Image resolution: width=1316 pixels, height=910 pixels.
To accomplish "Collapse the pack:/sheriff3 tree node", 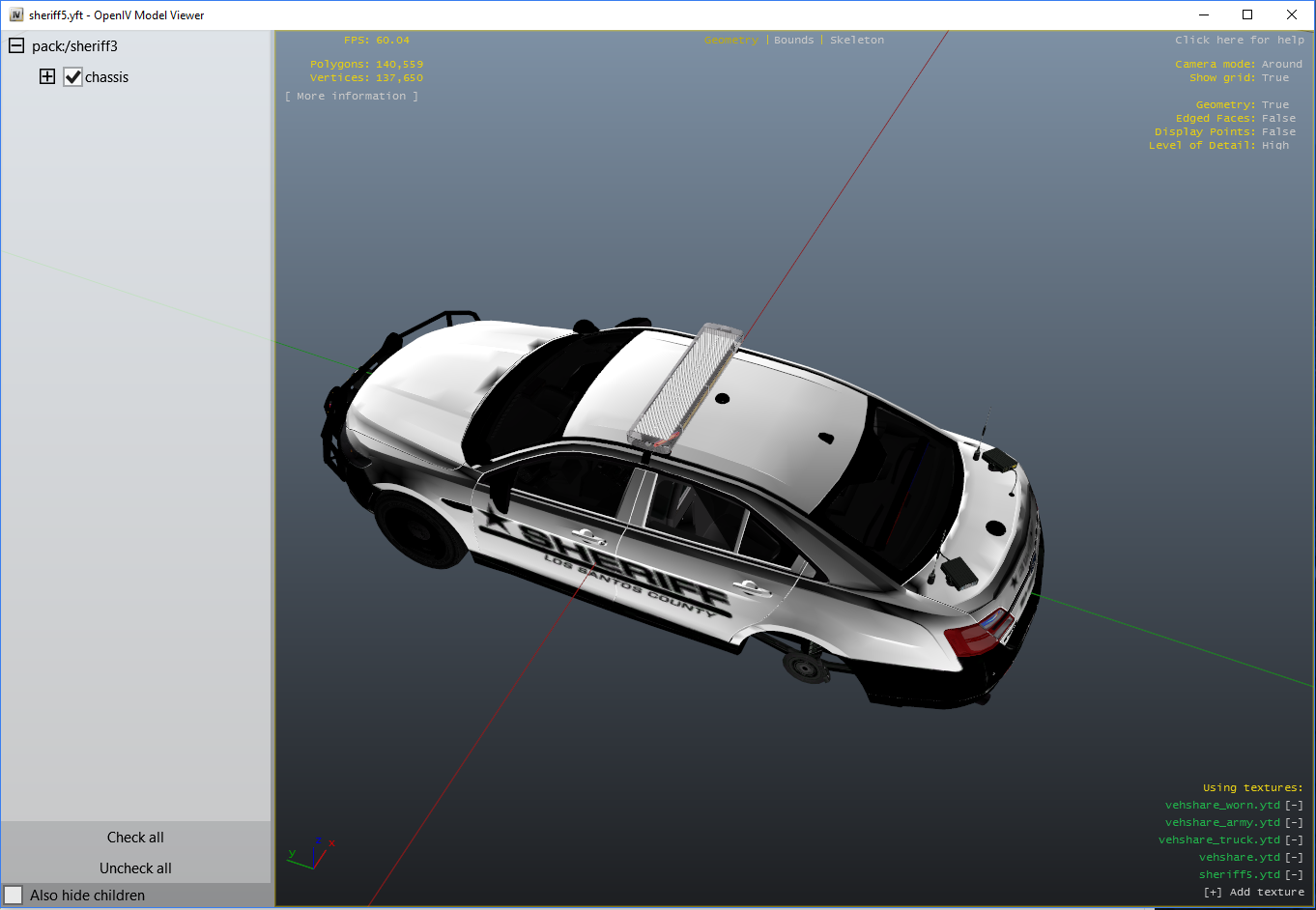I will point(16,46).
